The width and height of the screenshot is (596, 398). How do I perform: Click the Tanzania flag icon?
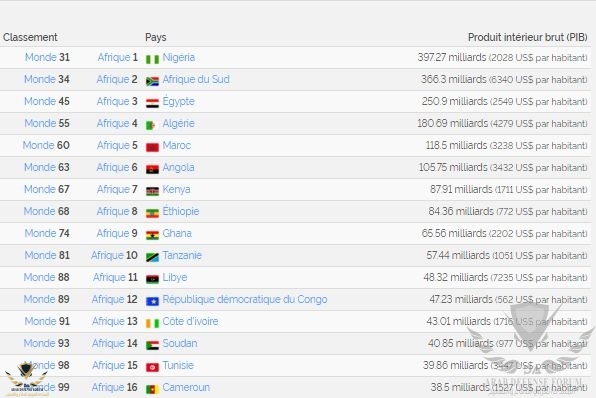point(152,257)
